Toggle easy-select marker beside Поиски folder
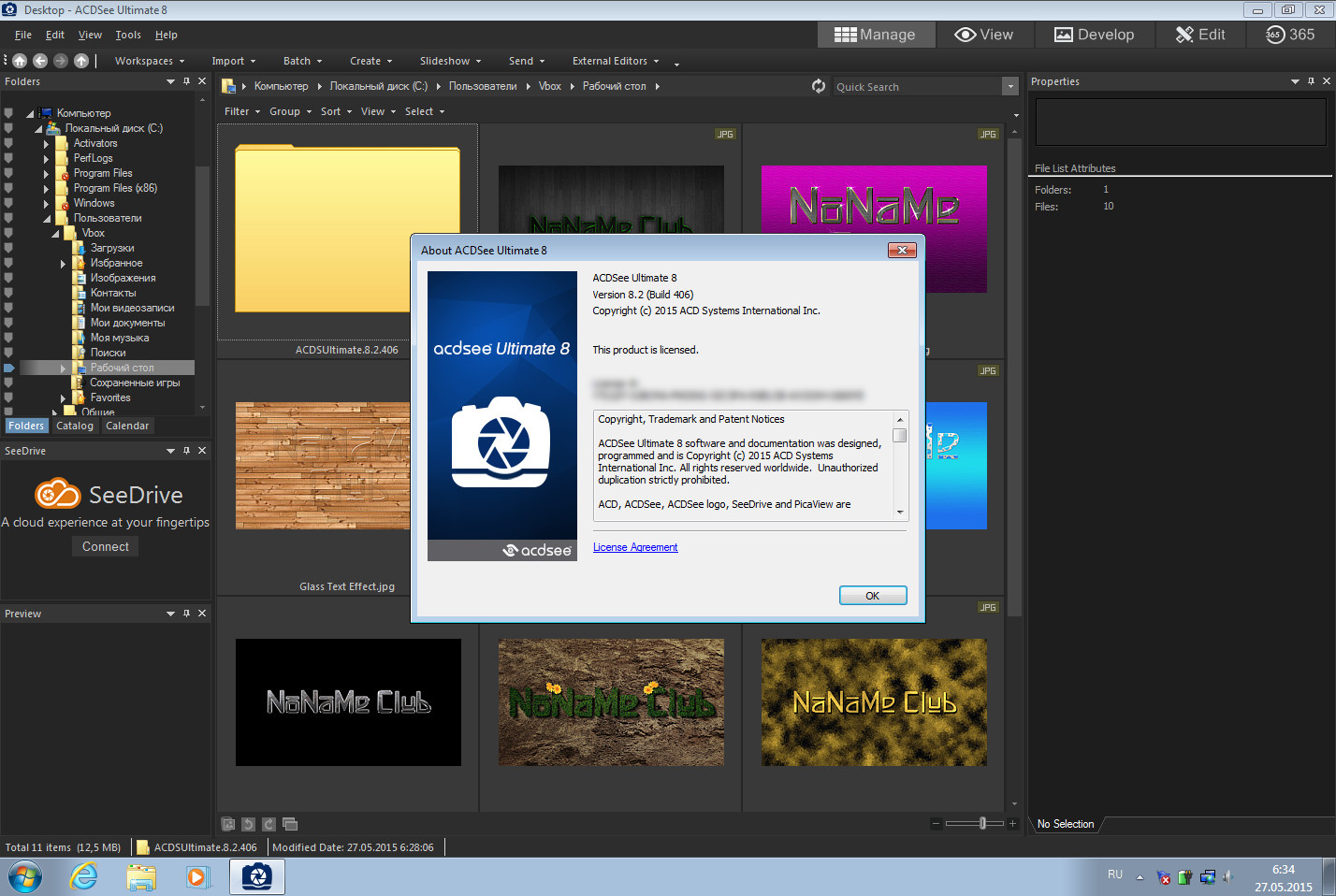Image resolution: width=1336 pixels, height=896 pixels. 8,353
